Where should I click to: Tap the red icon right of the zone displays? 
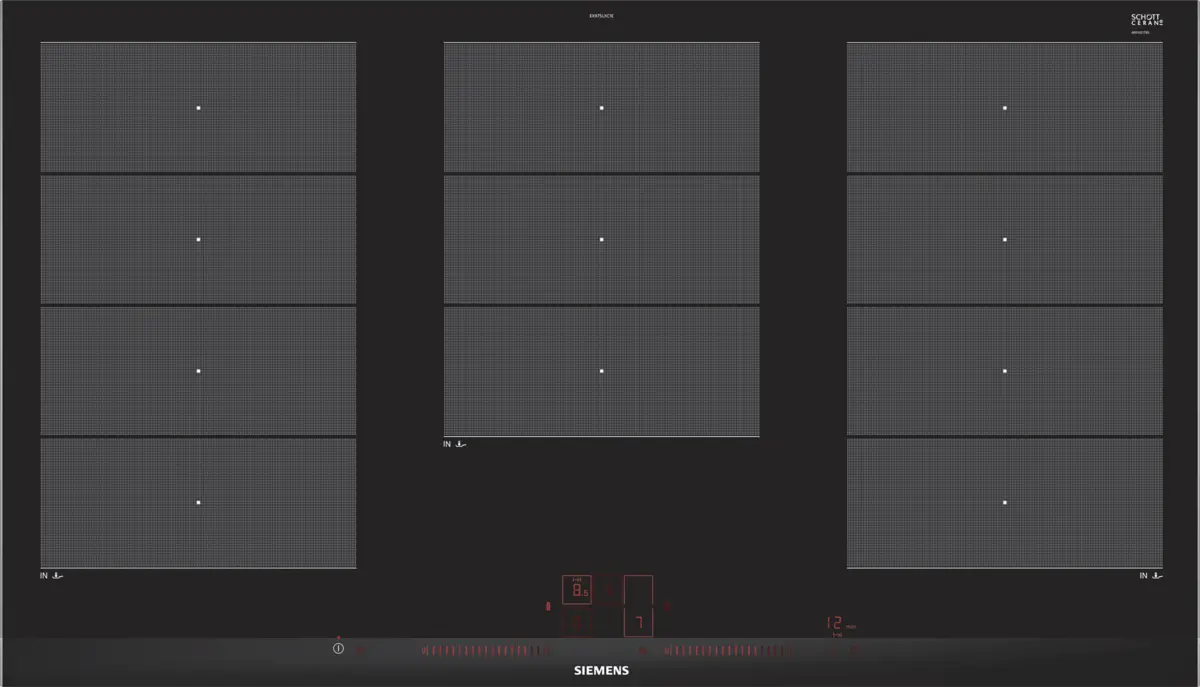(668, 606)
